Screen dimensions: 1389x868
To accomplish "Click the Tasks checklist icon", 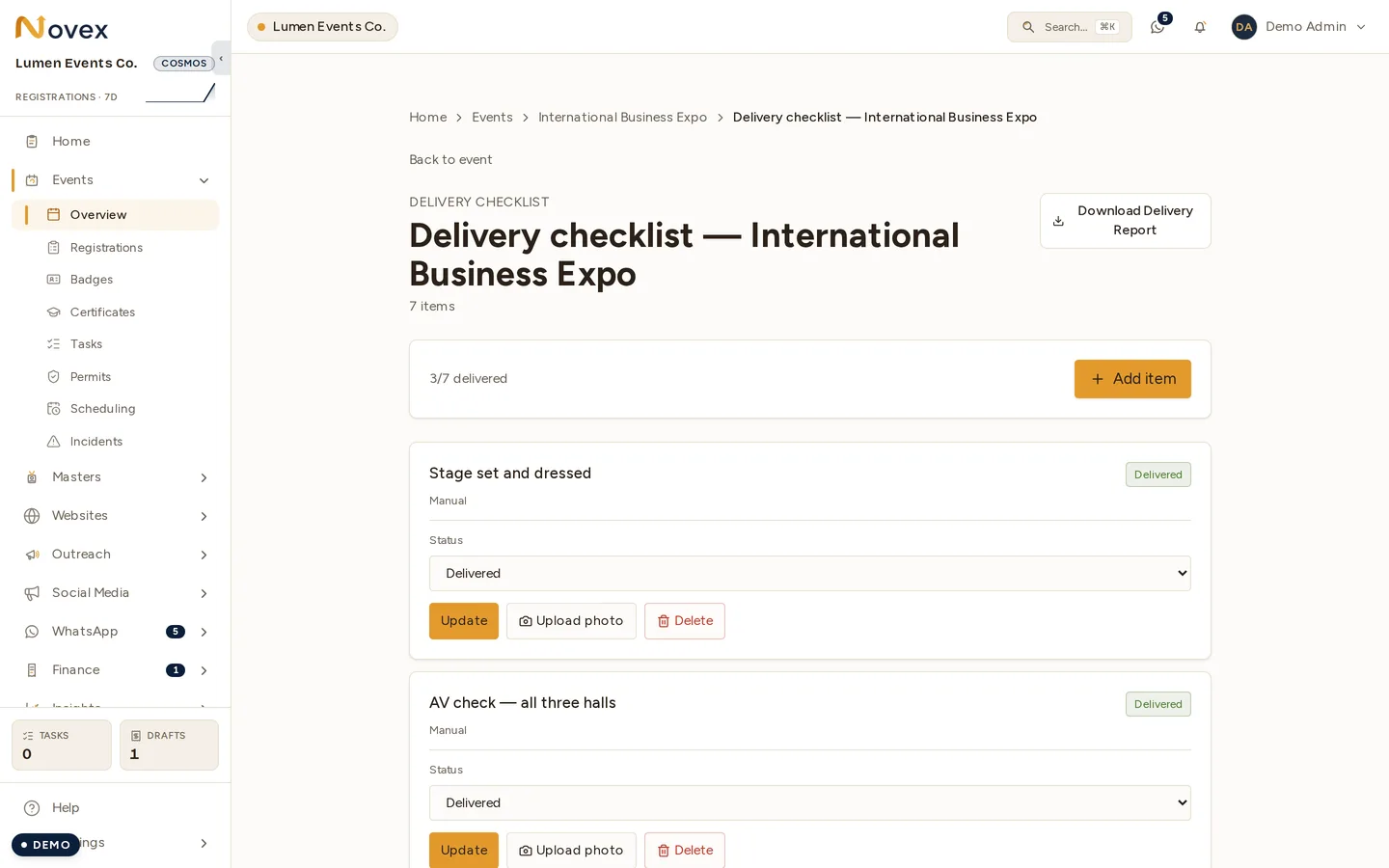I will (x=54, y=344).
